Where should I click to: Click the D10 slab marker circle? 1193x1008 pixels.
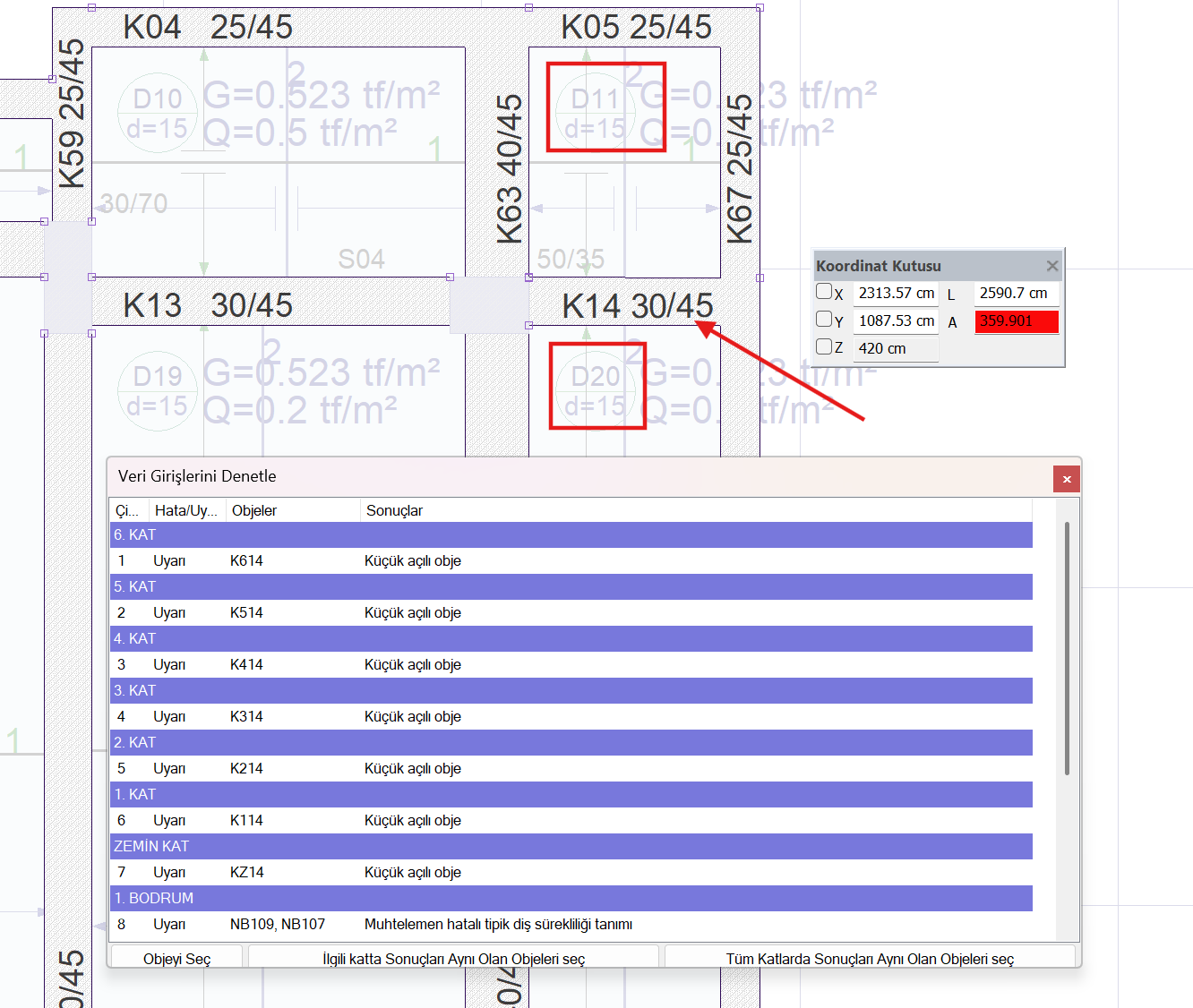[x=158, y=113]
